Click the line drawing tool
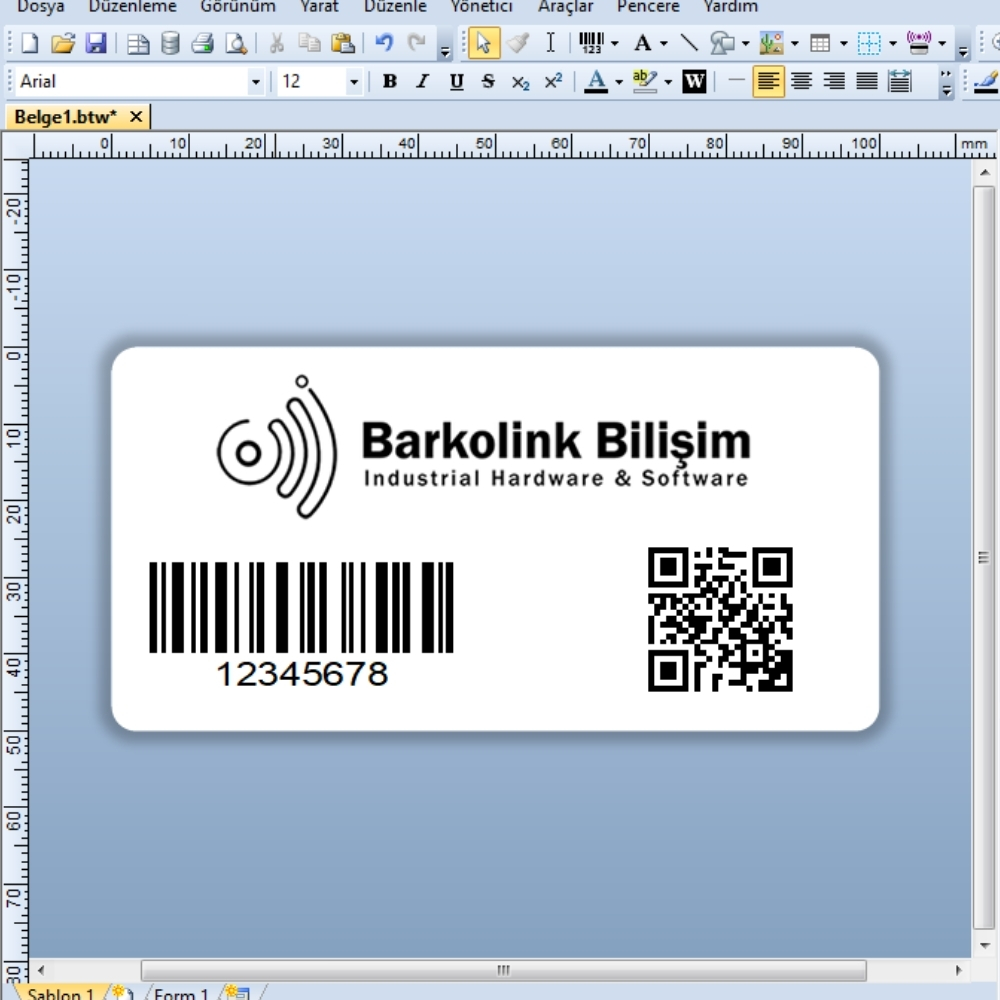1000x1000 pixels. (689, 43)
